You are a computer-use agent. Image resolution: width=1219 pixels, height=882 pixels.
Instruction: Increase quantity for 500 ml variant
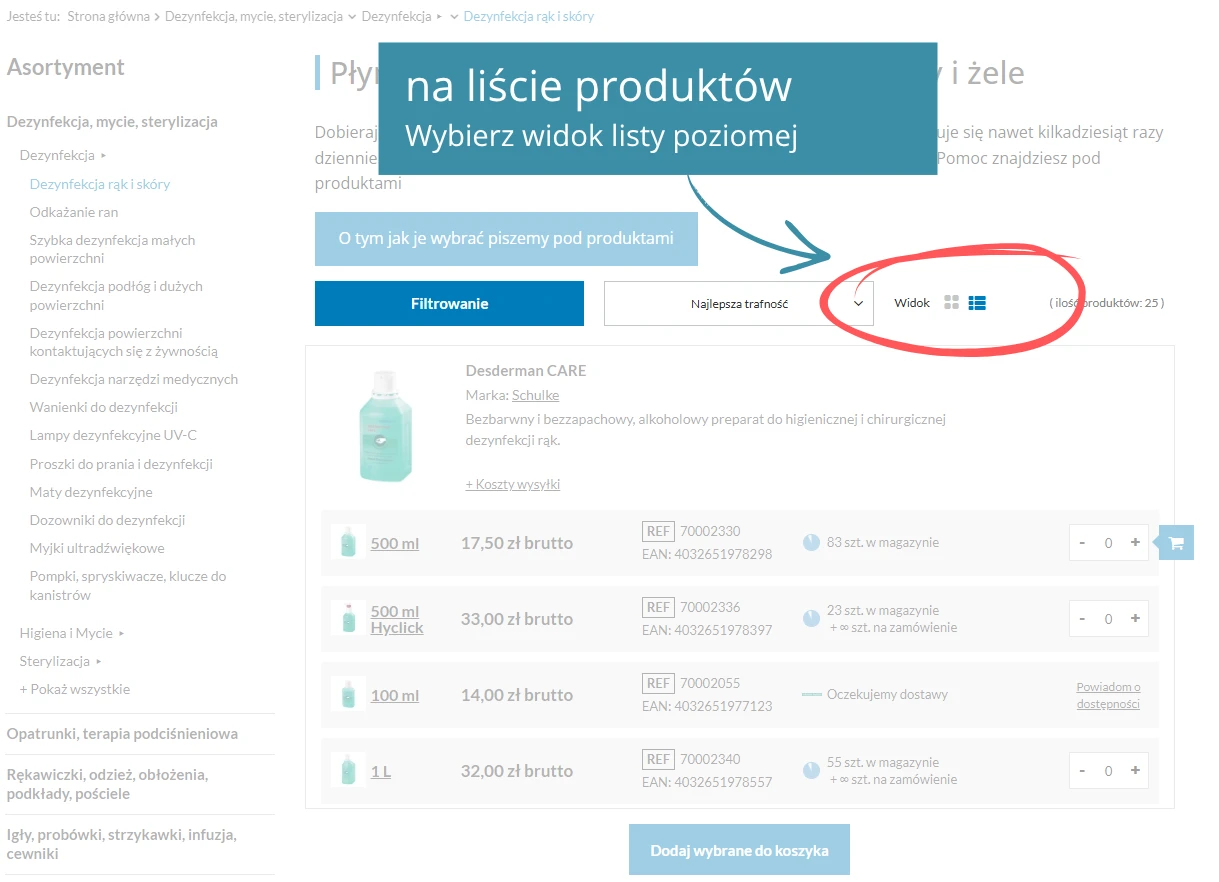click(x=1135, y=542)
